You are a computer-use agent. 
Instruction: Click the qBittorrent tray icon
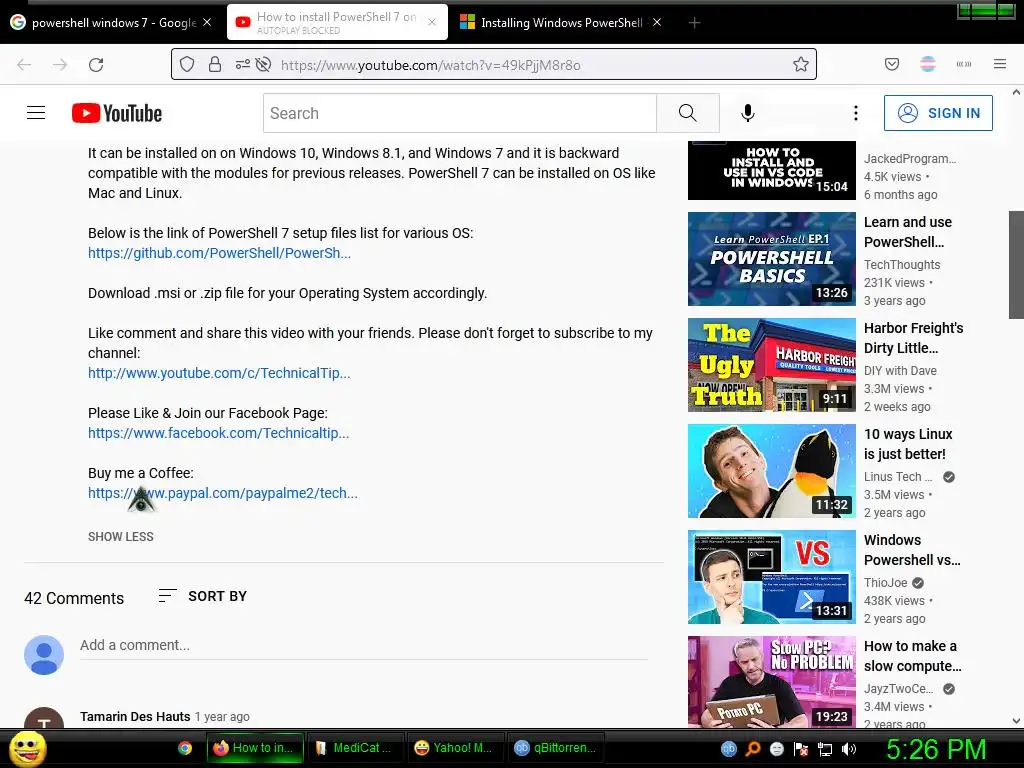pos(729,749)
